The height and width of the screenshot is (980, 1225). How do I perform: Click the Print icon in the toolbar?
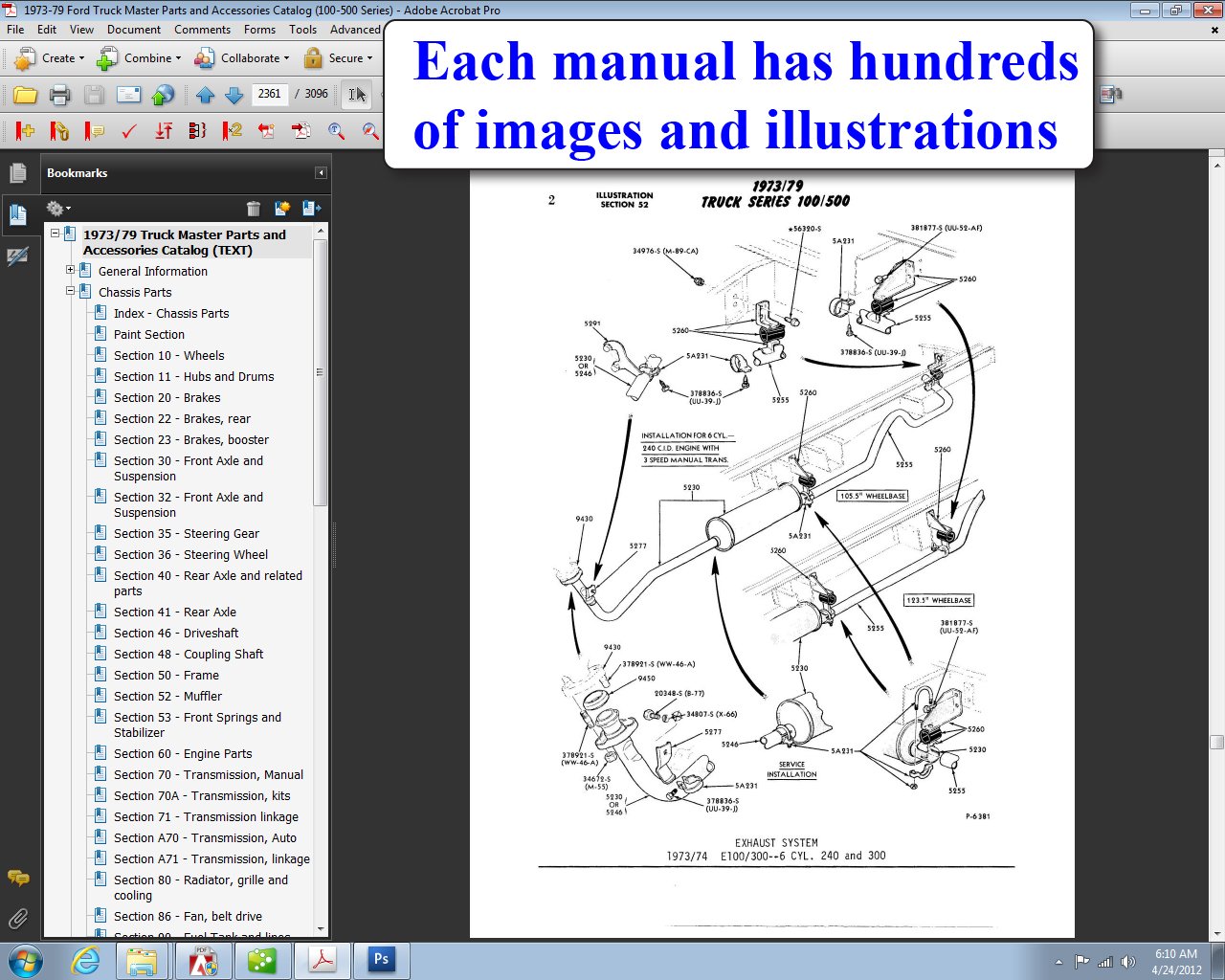coord(59,95)
